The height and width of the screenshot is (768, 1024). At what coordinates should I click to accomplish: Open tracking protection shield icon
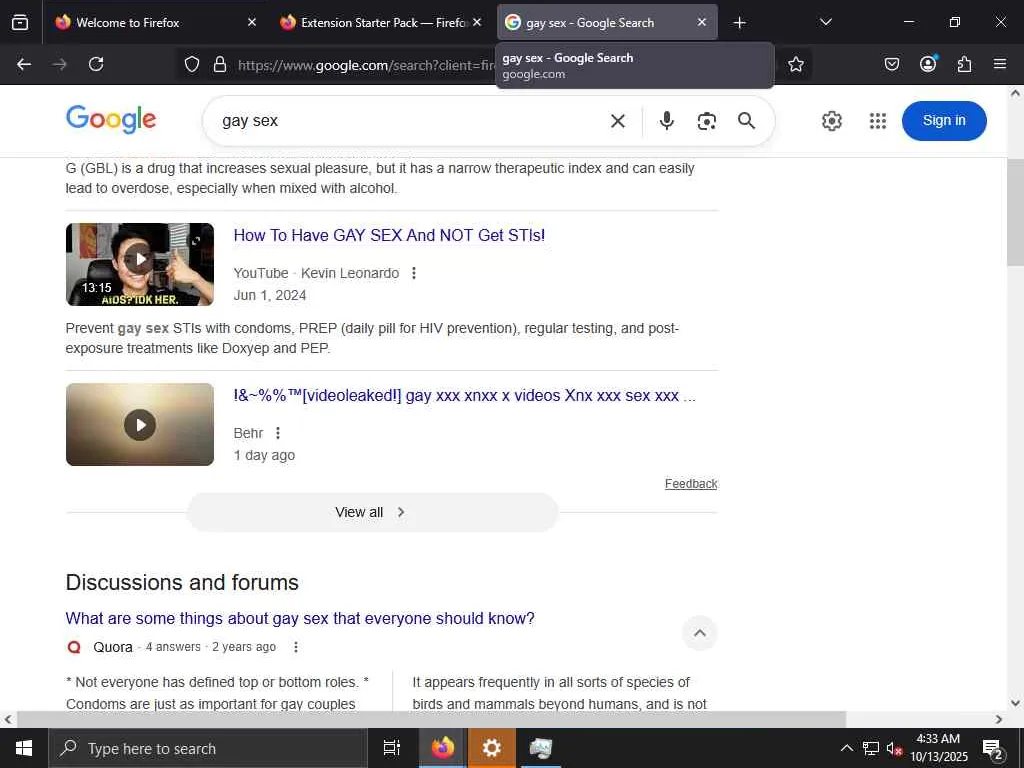coord(191,64)
